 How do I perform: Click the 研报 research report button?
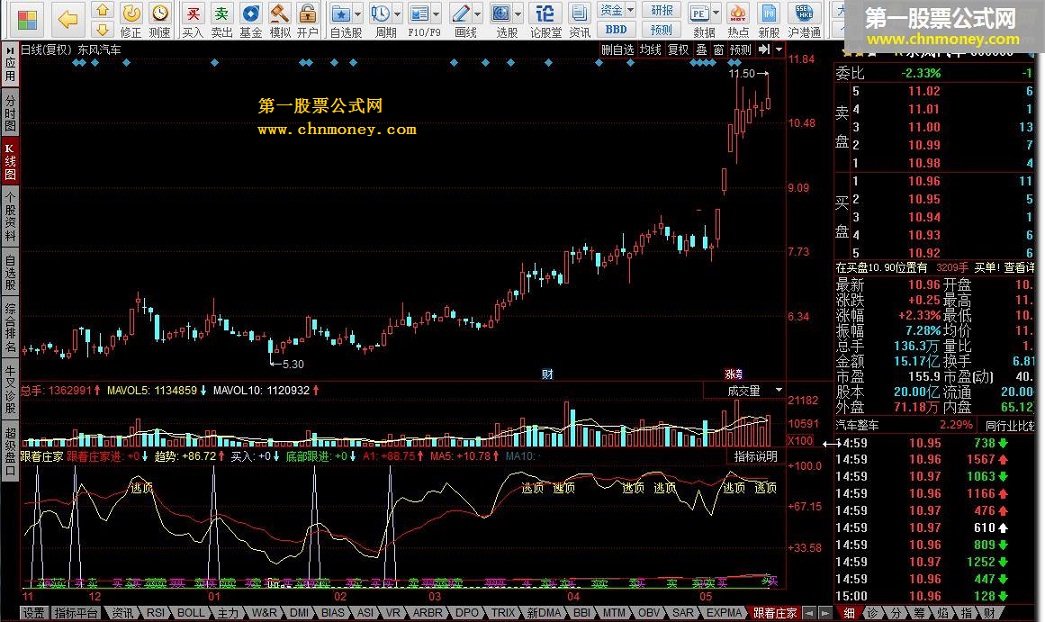661,10
